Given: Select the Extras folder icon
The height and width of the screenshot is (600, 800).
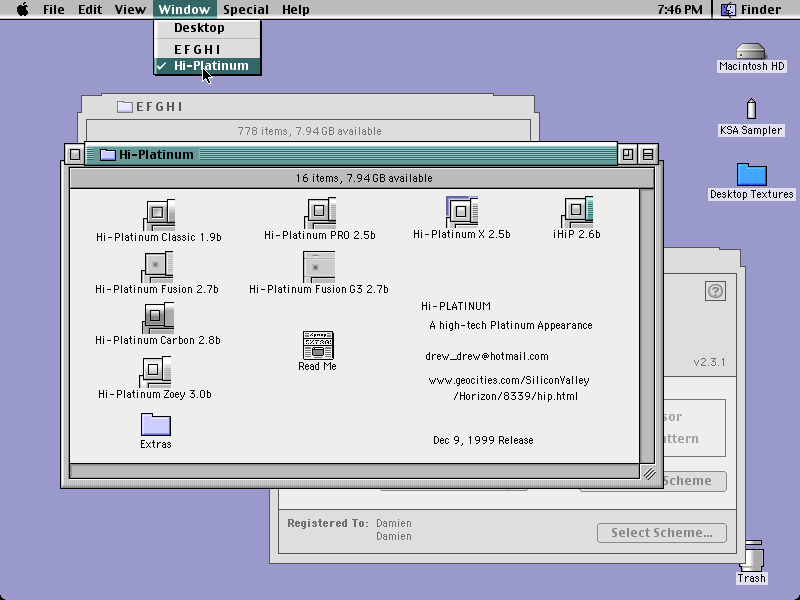Looking at the screenshot, I should (156, 424).
